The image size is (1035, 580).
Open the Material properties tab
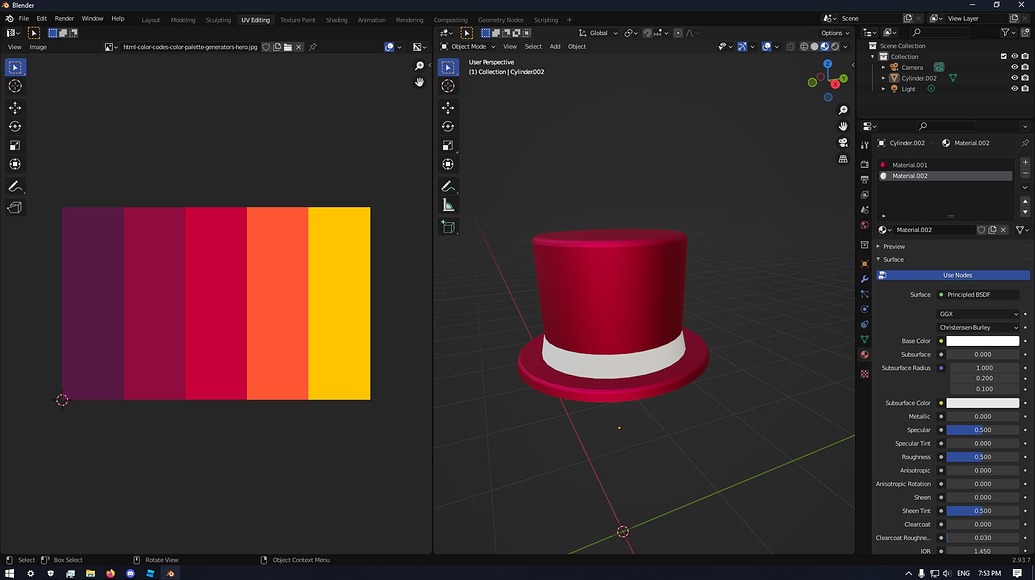[x=865, y=354]
